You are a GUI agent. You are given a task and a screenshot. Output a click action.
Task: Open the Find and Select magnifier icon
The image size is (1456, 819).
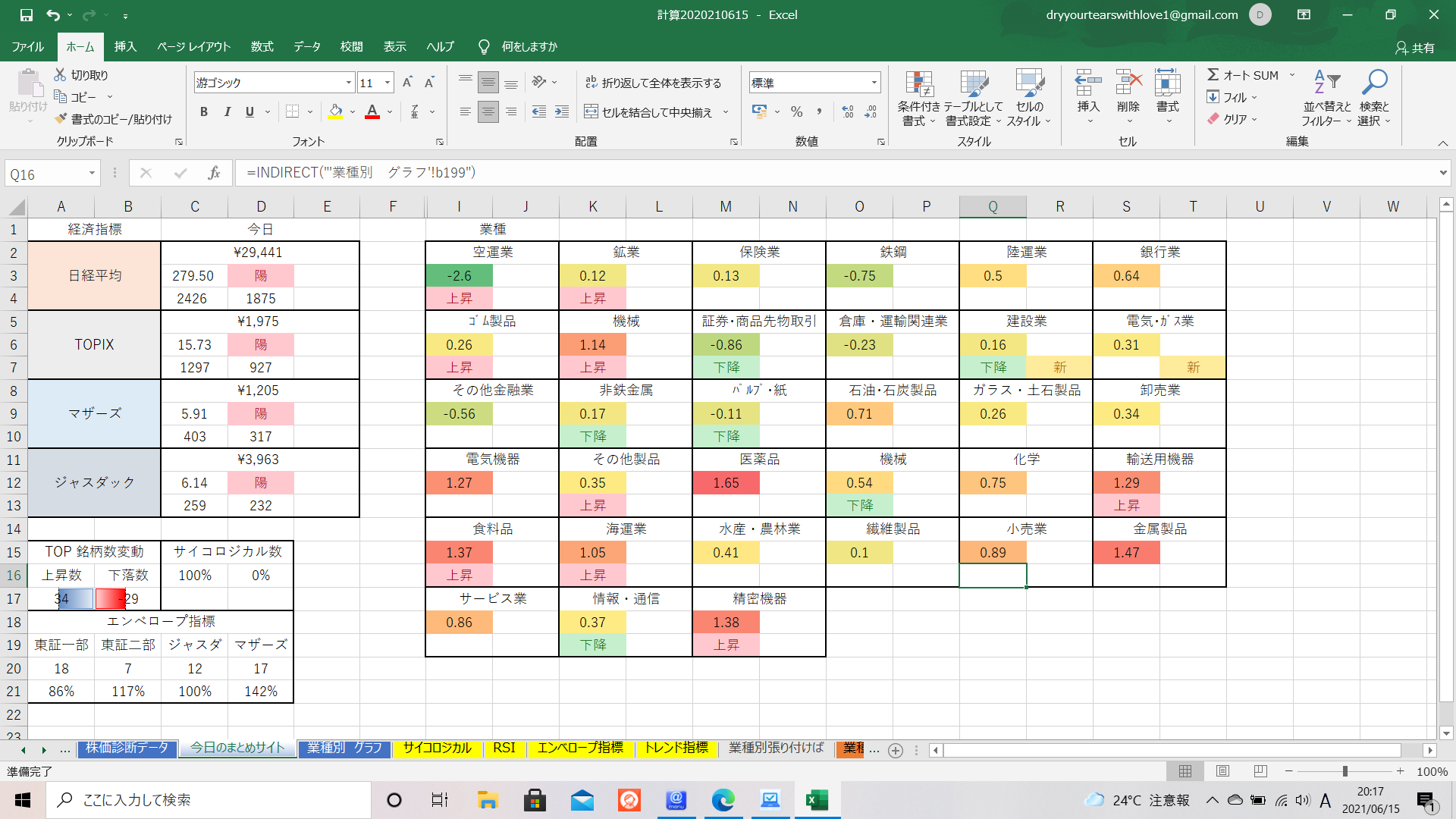[1374, 82]
